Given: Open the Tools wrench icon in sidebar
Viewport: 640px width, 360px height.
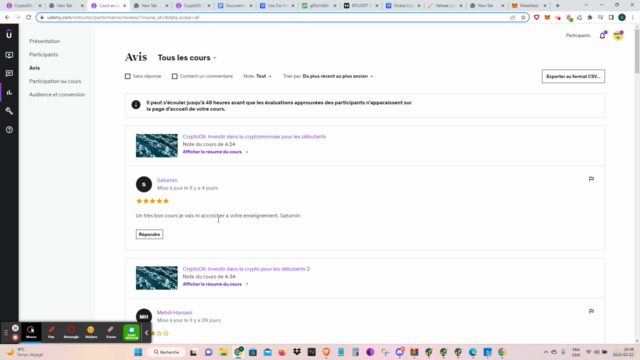Looking at the screenshot, I should pos(9,111).
